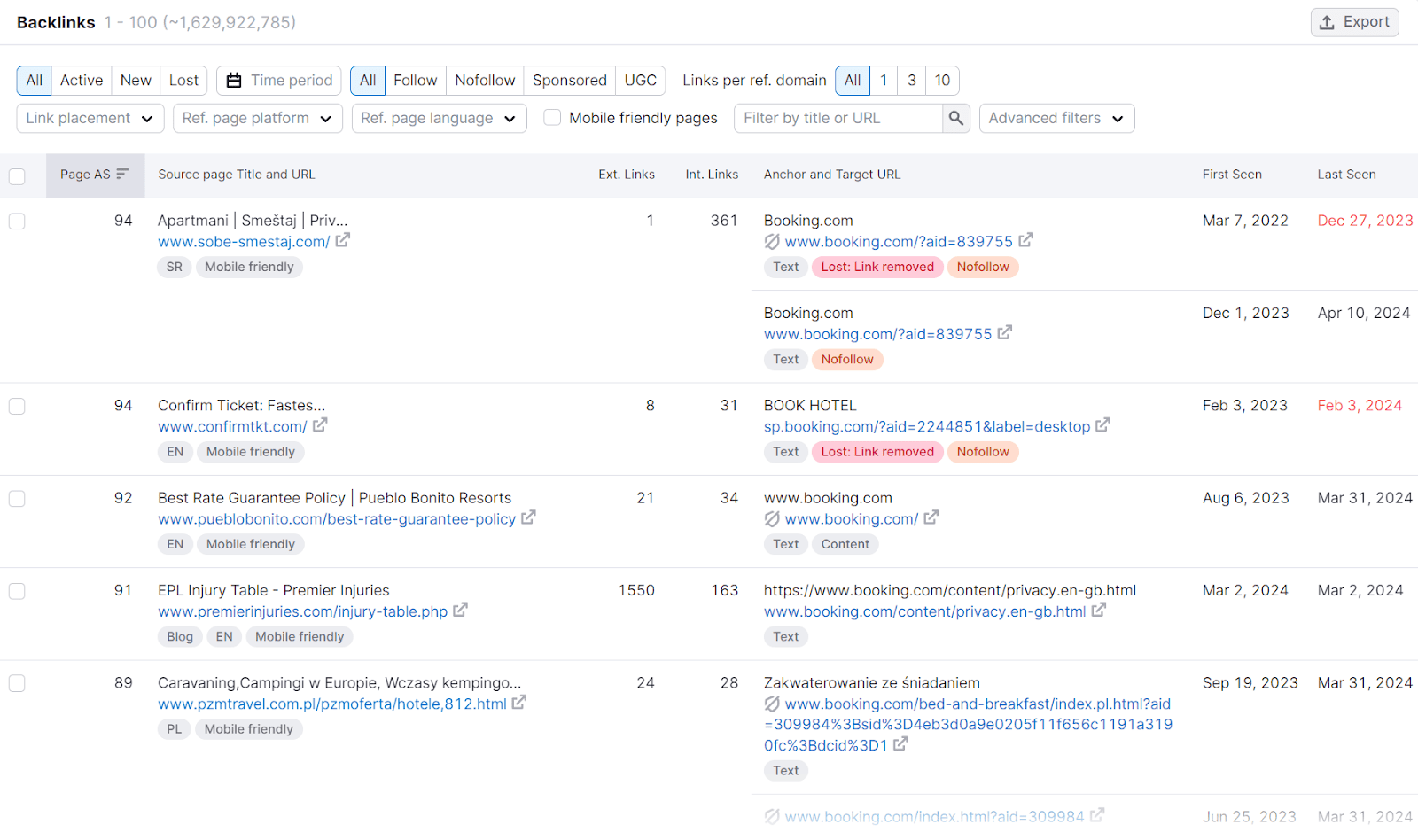Image resolution: width=1418 pixels, height=840 pixels.
Task: Tick the select-all checkbox in table header
Action: click(17, 175)
